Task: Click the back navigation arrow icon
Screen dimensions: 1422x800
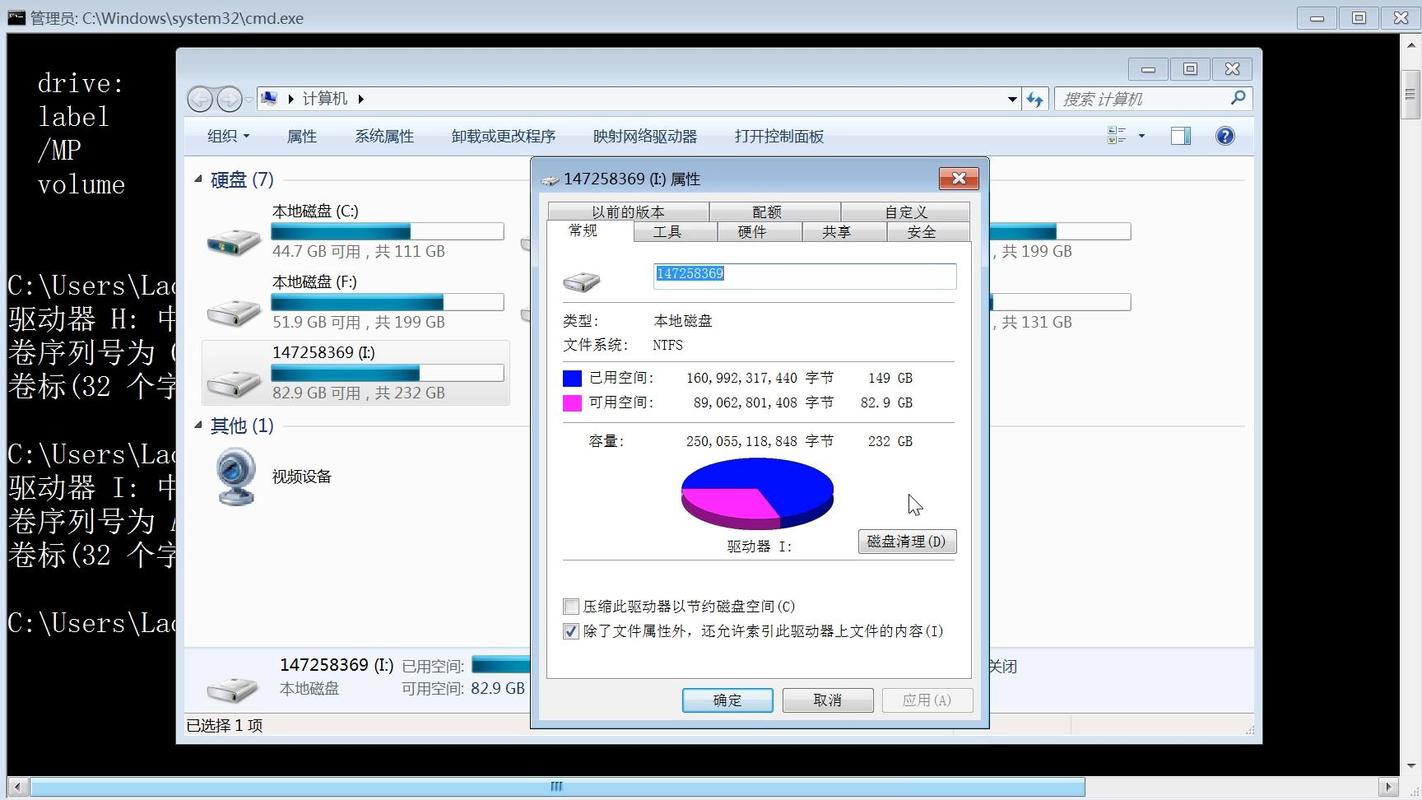Action: [197, 98]
